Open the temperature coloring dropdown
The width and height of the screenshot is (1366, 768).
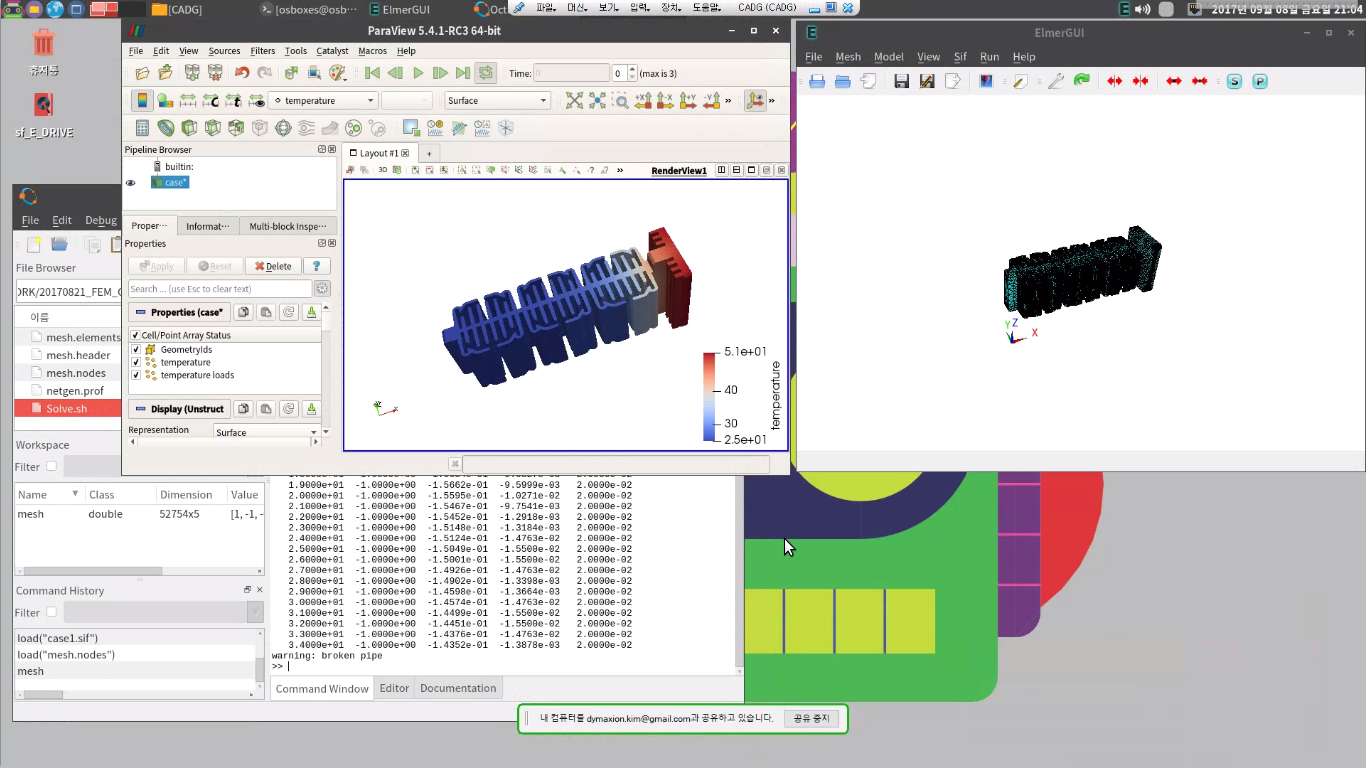coord(323,100)
